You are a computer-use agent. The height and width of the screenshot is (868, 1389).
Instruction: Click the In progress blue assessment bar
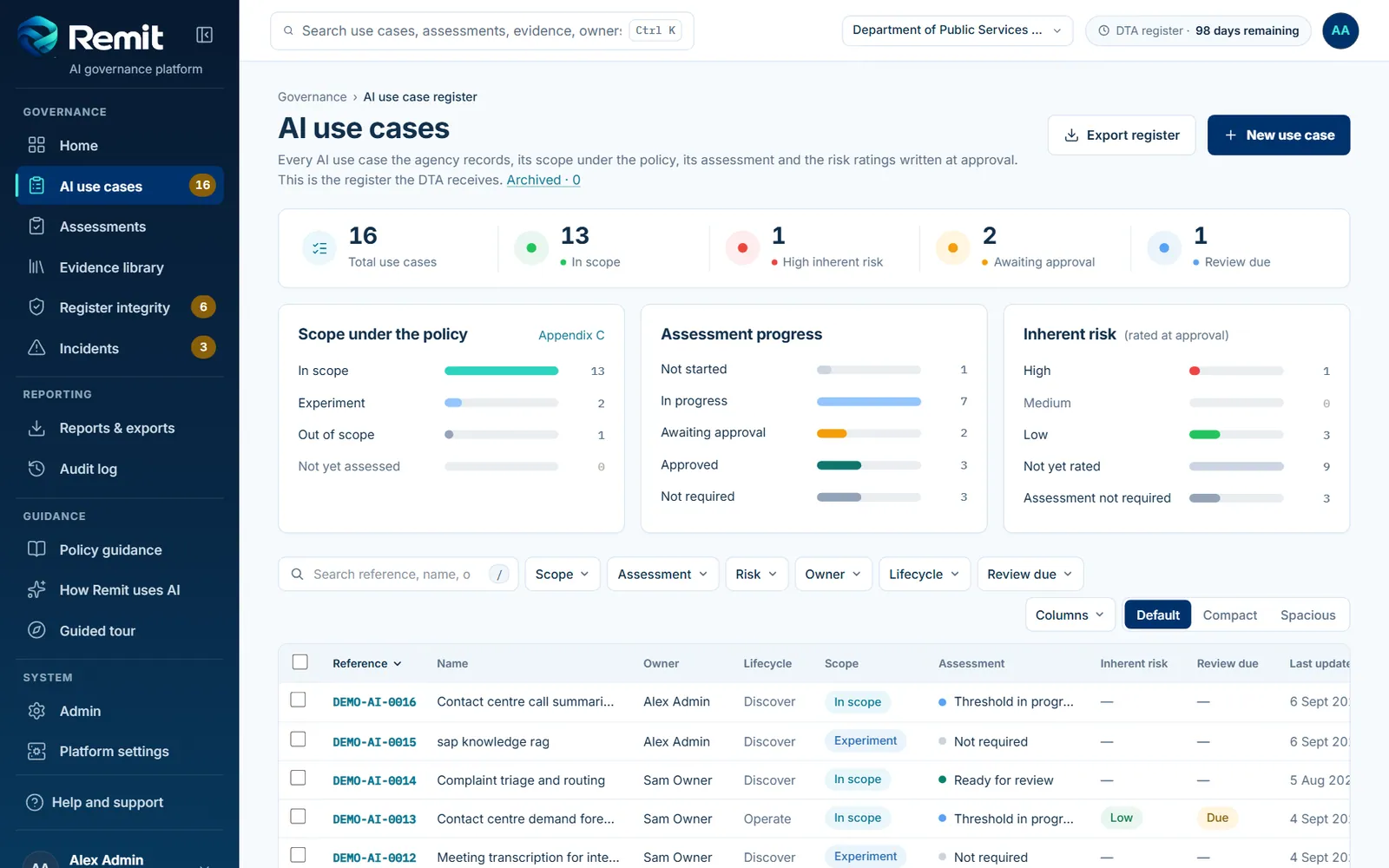869,401
